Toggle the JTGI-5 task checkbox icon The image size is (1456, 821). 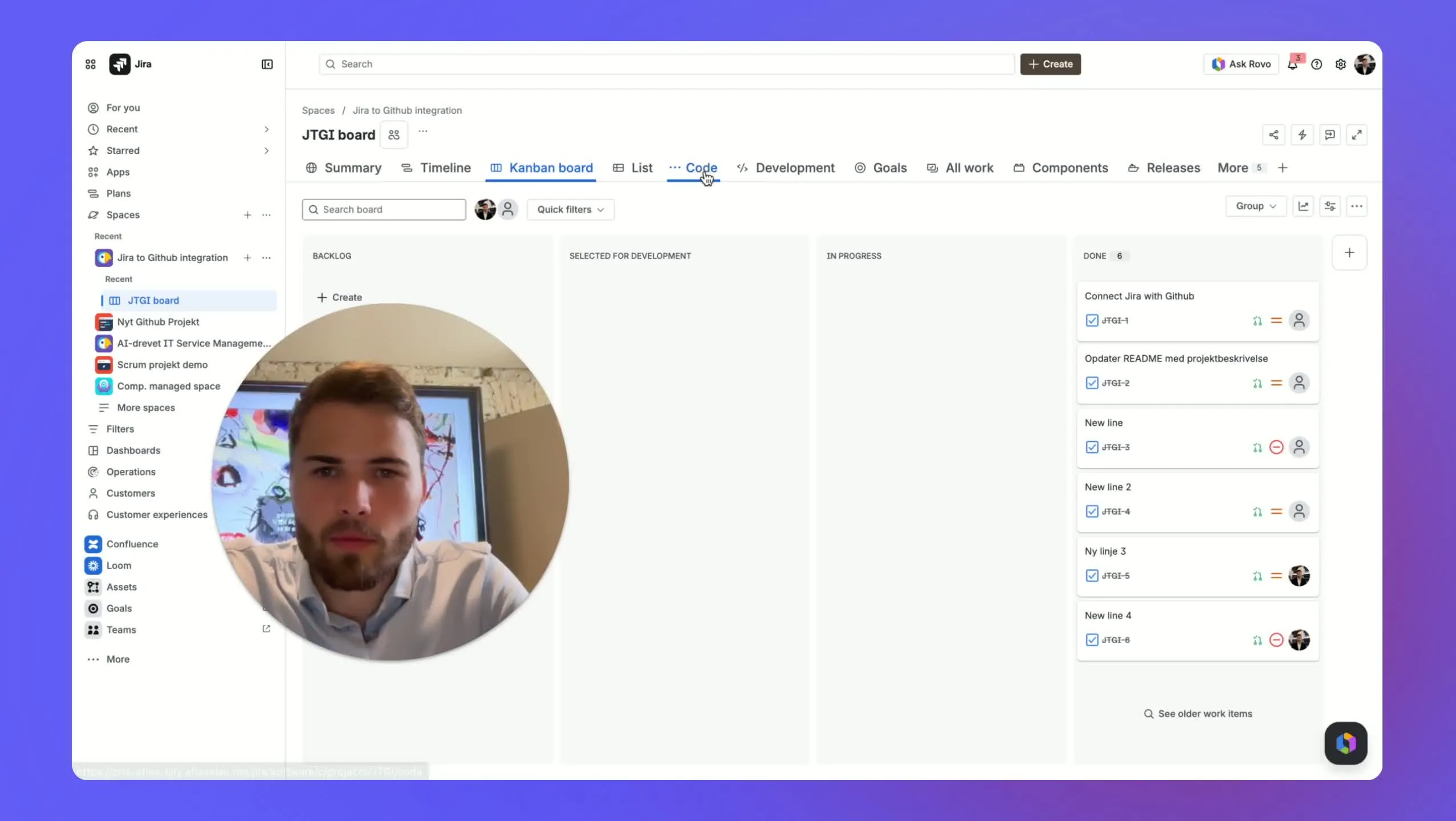[1092, 576]
